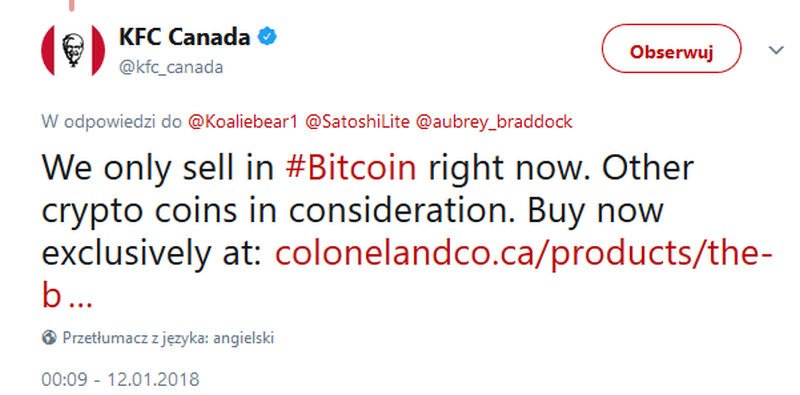This screenshot has width=800, height=395.
Task: Click the blue verified badge
Action: tap(267, 37)
